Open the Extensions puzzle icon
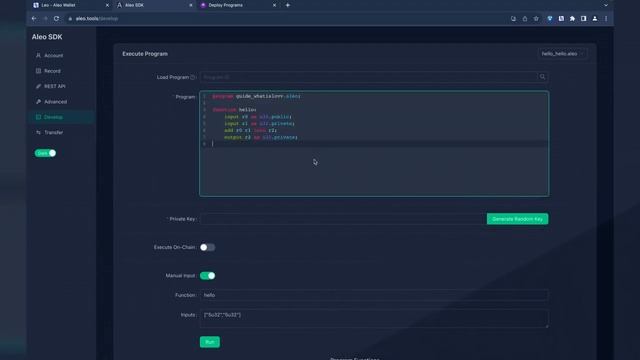640x360 pixels. tap(572, 19)
